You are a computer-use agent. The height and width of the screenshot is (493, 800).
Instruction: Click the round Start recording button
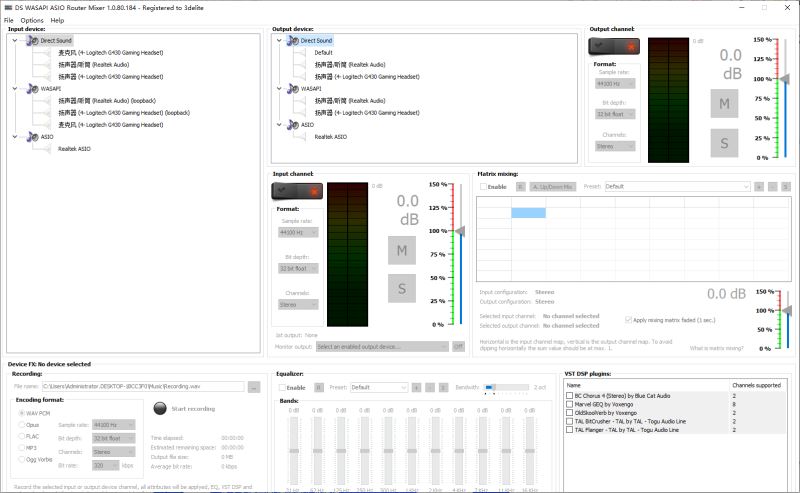(160, 408)
